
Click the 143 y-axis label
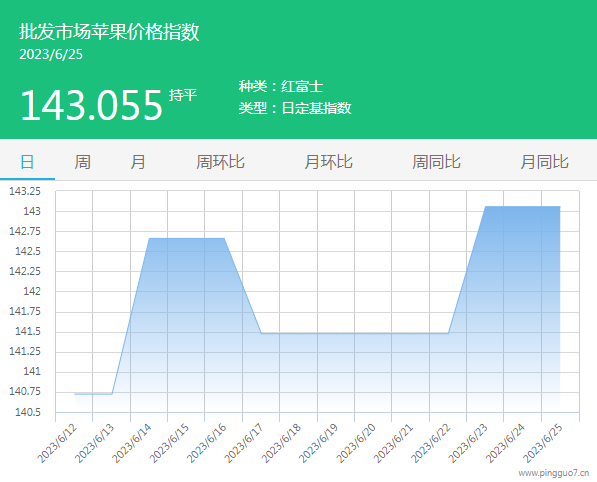pyautogui.click(x=32, y=211)
